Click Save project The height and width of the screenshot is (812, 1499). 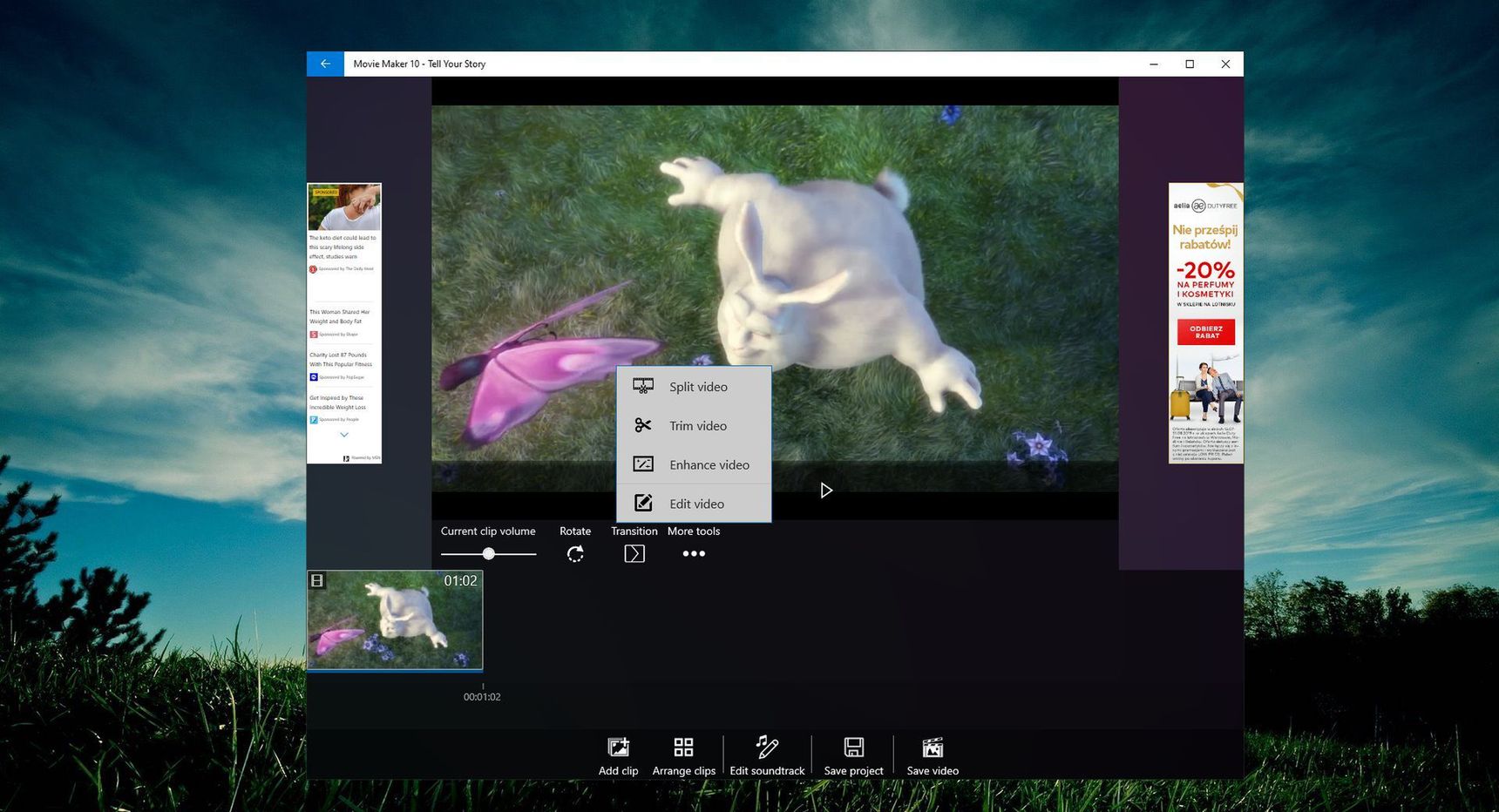pyautogui.click(x=853, y=755)
